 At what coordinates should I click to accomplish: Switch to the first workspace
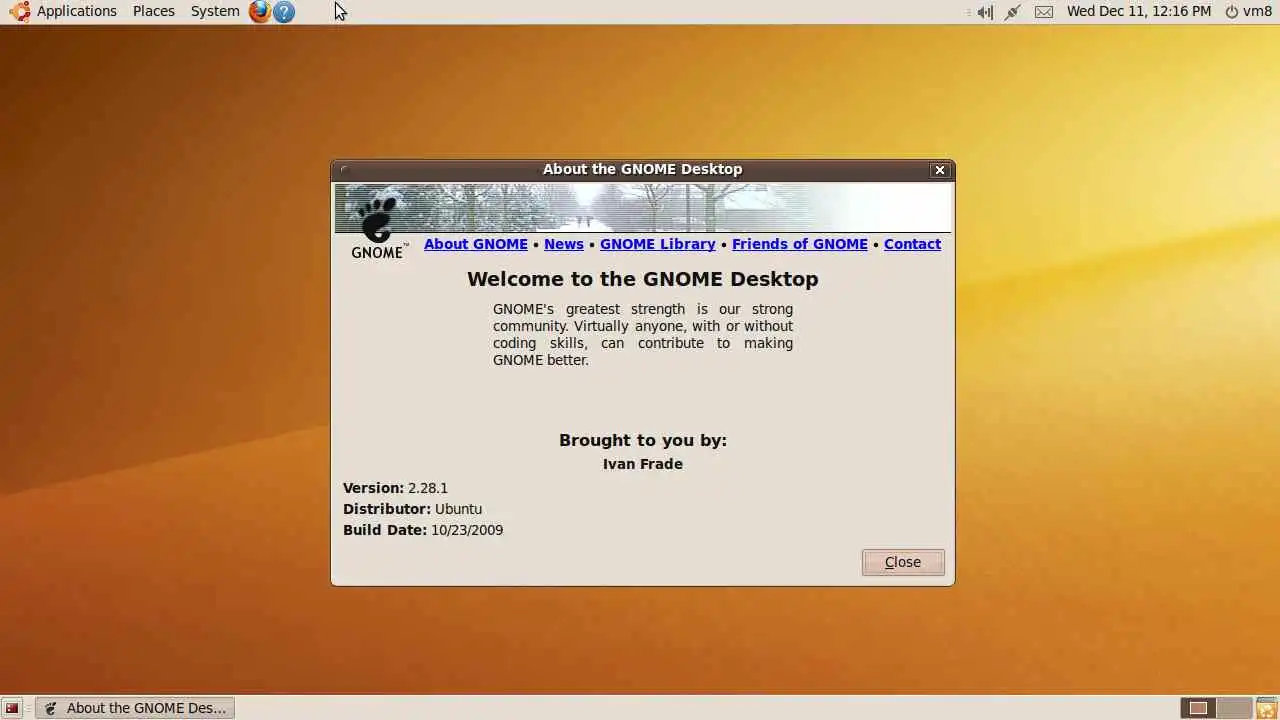click(1198, 708)
